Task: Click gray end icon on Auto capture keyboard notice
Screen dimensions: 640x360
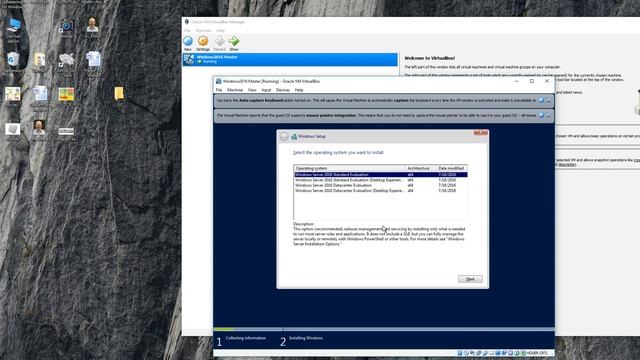Action: point(548,100)
